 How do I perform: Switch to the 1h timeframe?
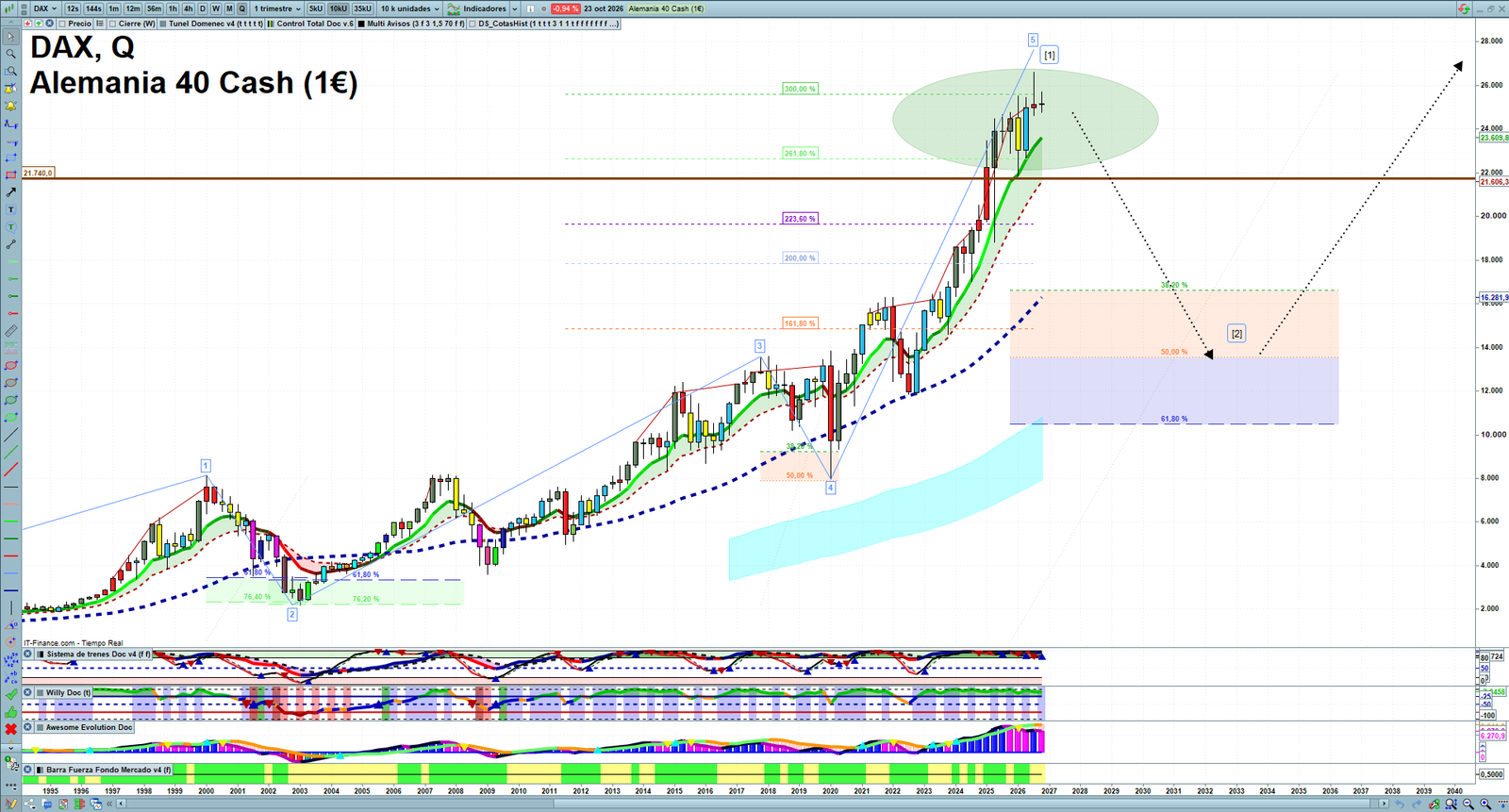coord(173,8)
